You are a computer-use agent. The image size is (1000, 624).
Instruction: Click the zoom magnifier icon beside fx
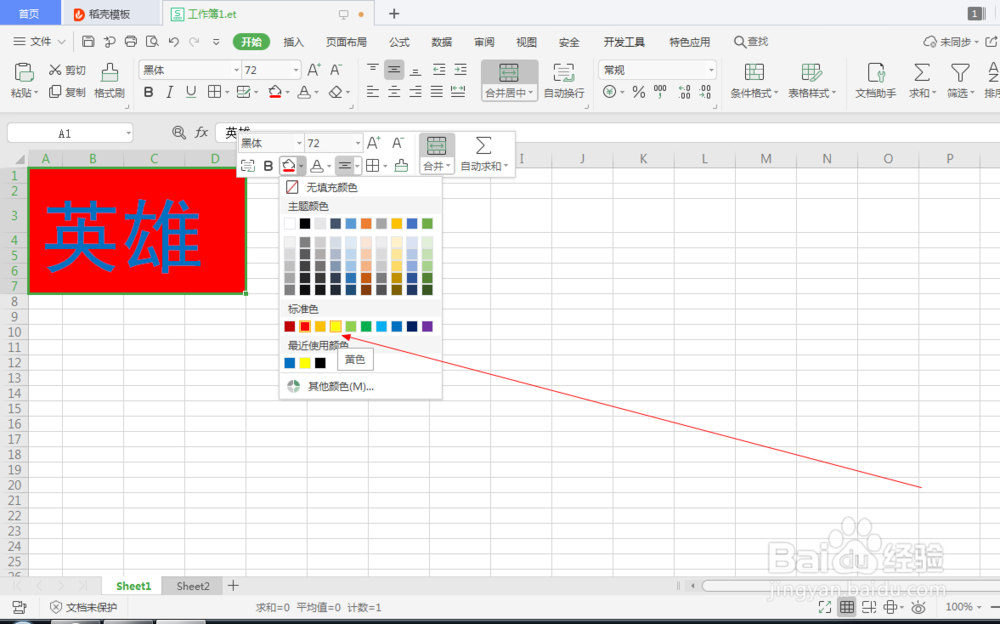pos(179,133)
